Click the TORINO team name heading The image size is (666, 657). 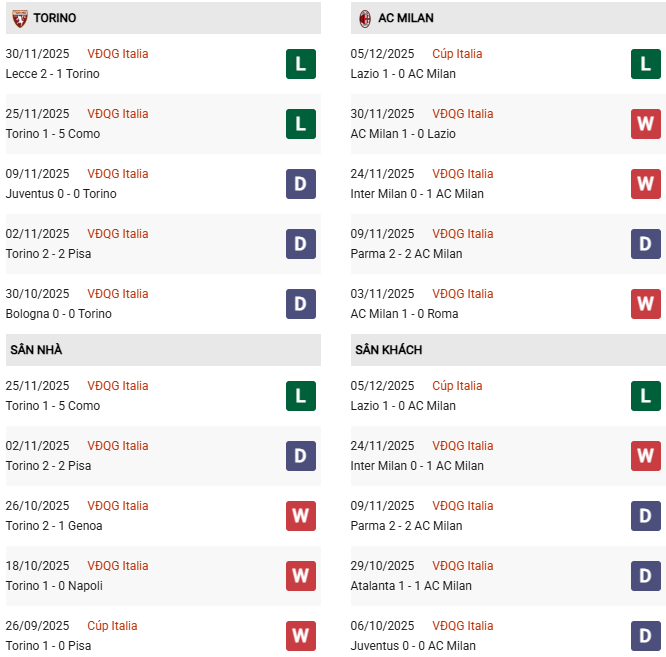click(x=54, y=18)
